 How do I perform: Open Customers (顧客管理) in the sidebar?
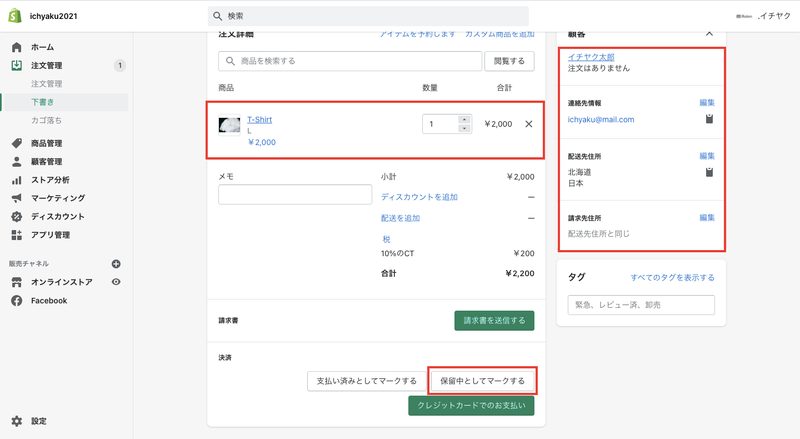pos(46,161)
